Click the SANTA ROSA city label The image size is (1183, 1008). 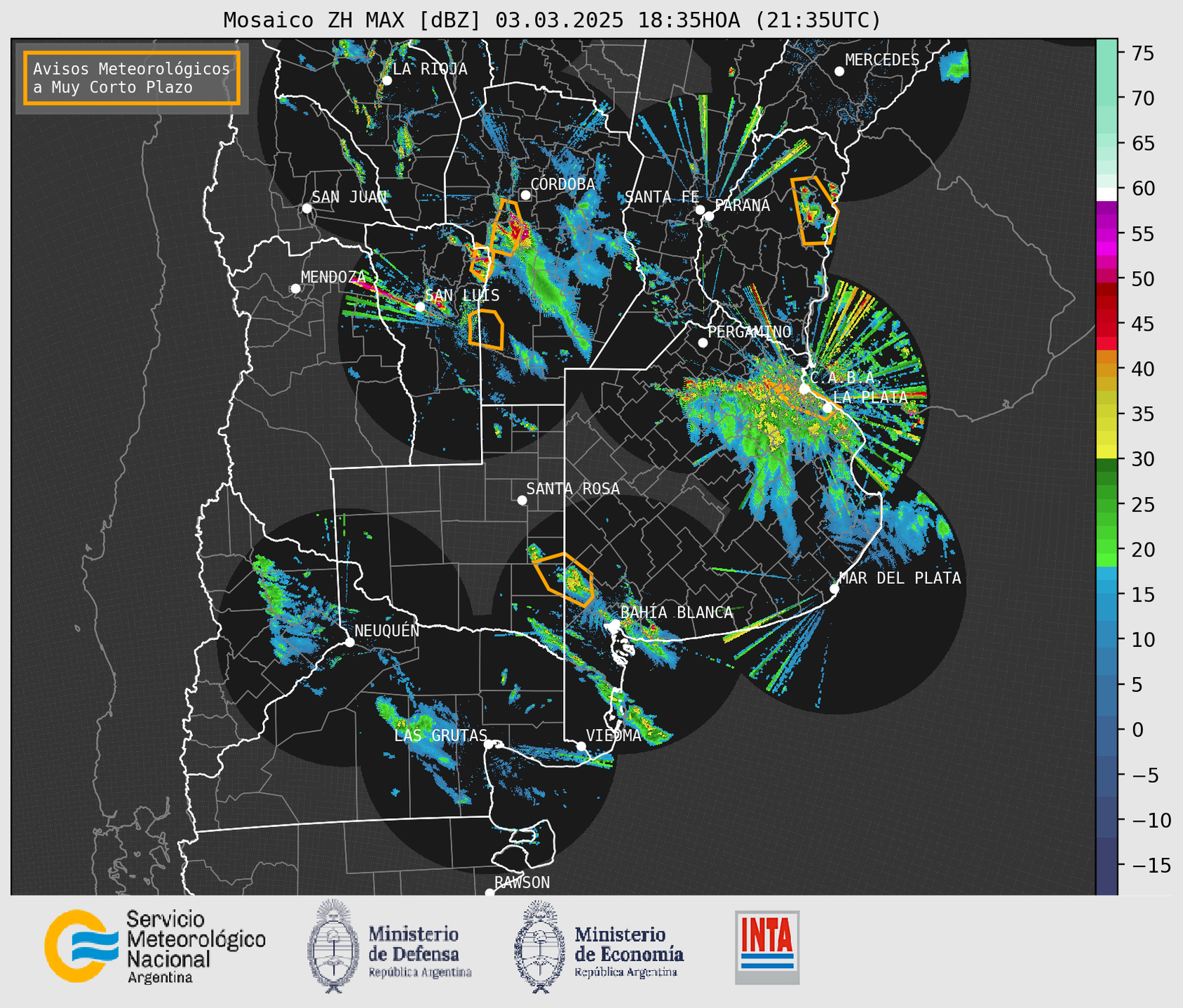click(x=573, y=489)
